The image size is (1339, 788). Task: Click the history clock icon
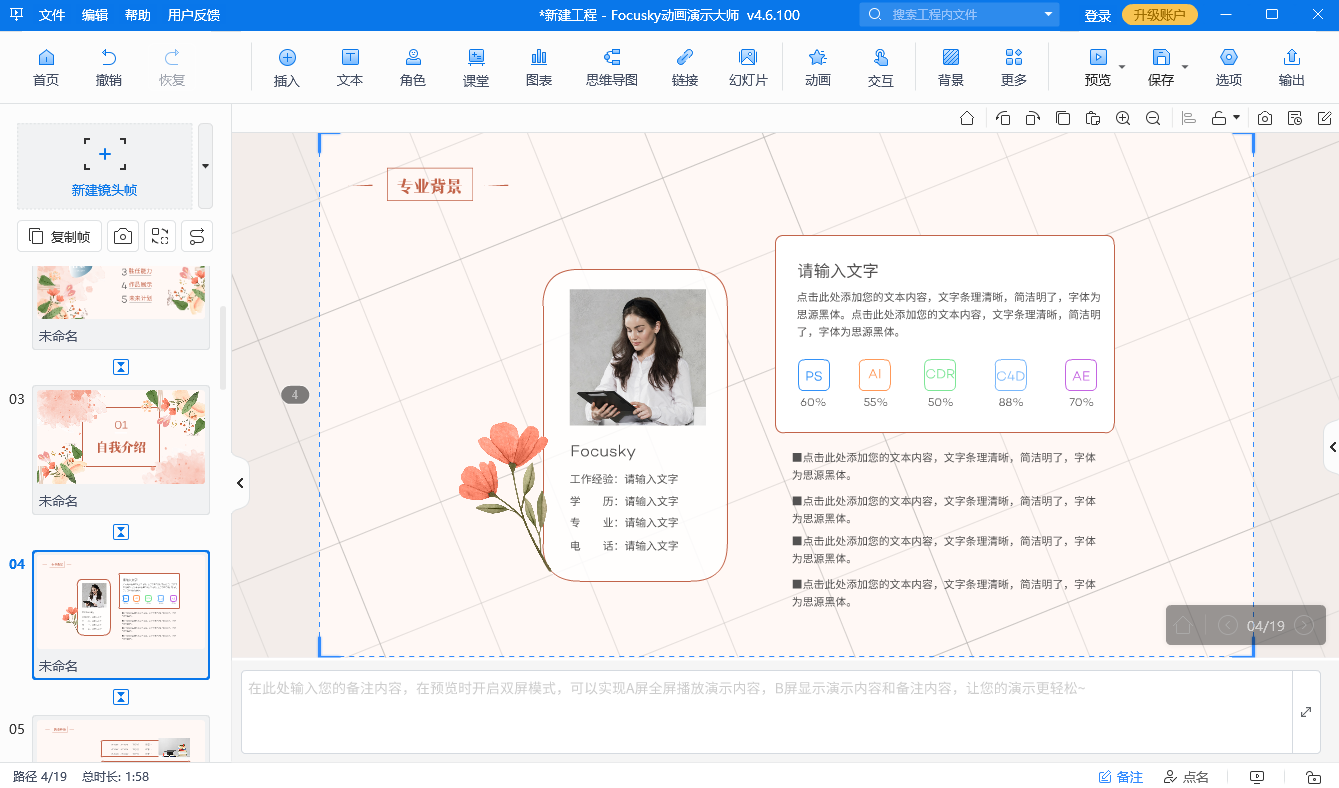pos(1295,118)
